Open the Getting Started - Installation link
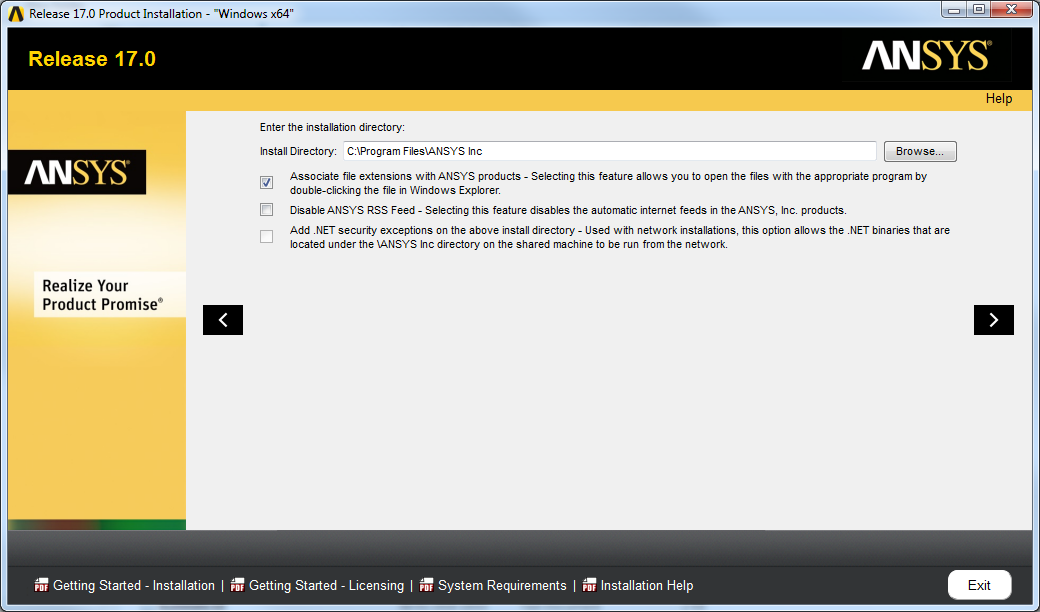The width and height of the screenshot is (1040, 612). pos(134,585)
